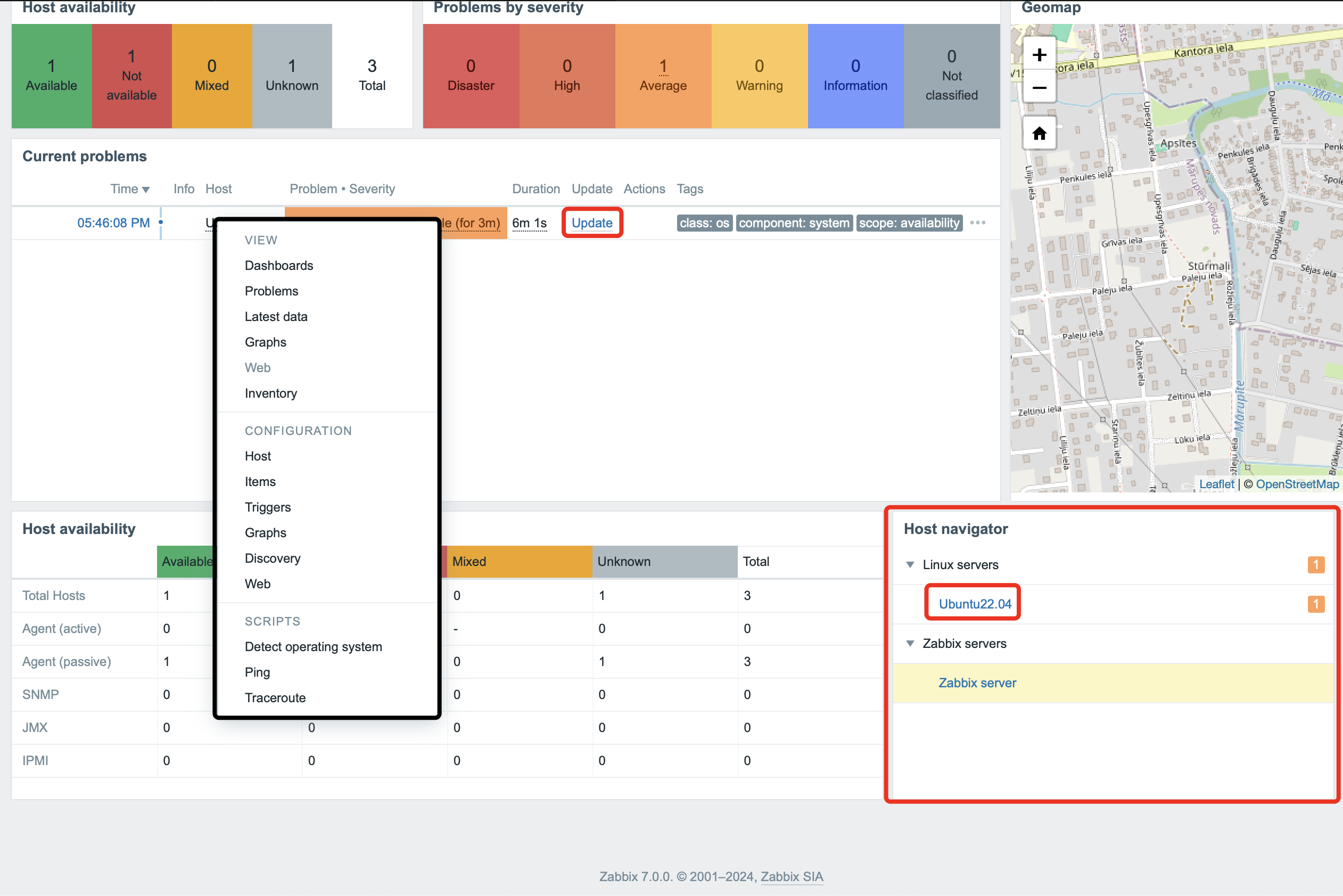This screenshot has width=1343, height=896.
Task: Open the three-dots more tags icon
Action: pyautogui.click(x=977, y=223)
